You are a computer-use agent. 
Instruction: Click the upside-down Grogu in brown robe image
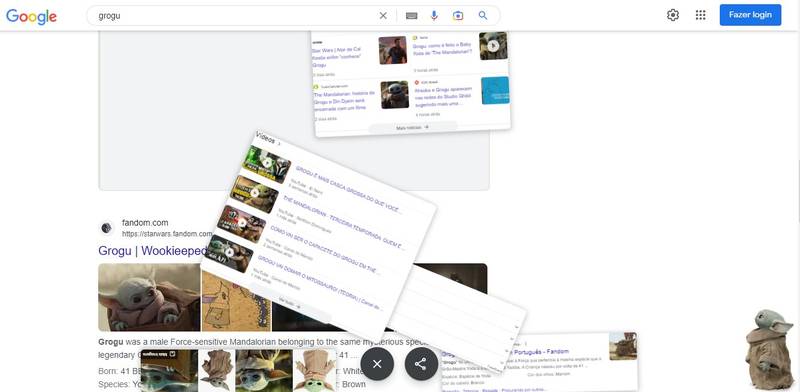click(216, 371)
